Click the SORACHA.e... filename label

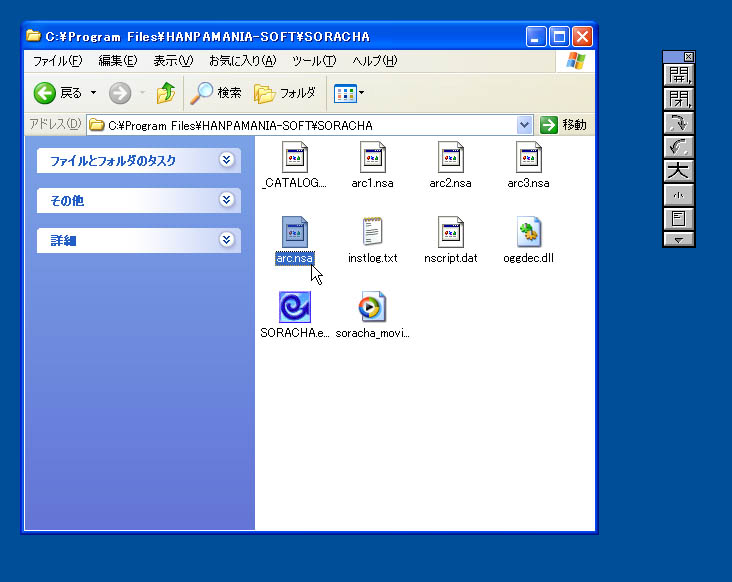pos(295,333)
